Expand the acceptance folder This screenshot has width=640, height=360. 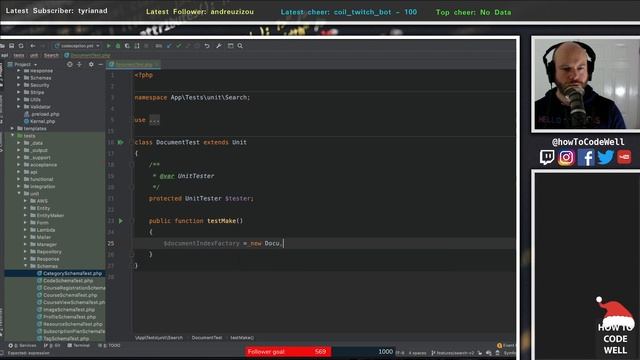(x=19, y=164)
